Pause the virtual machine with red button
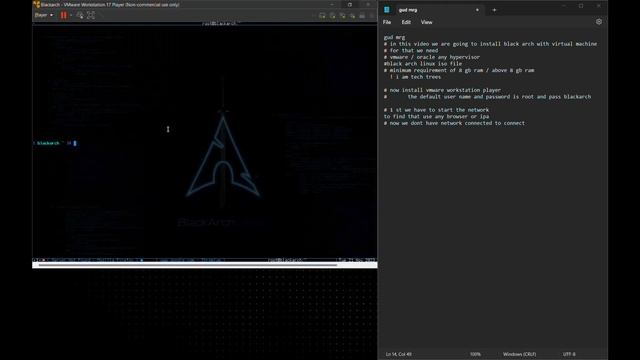The height and width of the screenshot is (360, 640). (x=64, y=15)
